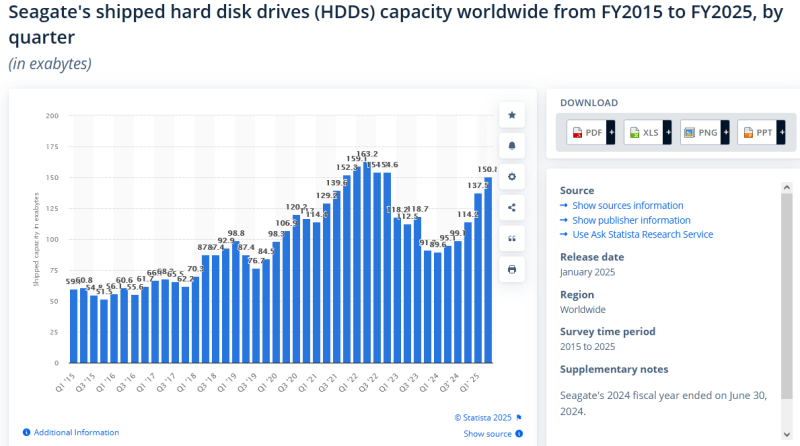The width and height of the screenshot is (800, 446).
Task: Click the '2015 to 2025' survey period text
Action: point(587,346)
